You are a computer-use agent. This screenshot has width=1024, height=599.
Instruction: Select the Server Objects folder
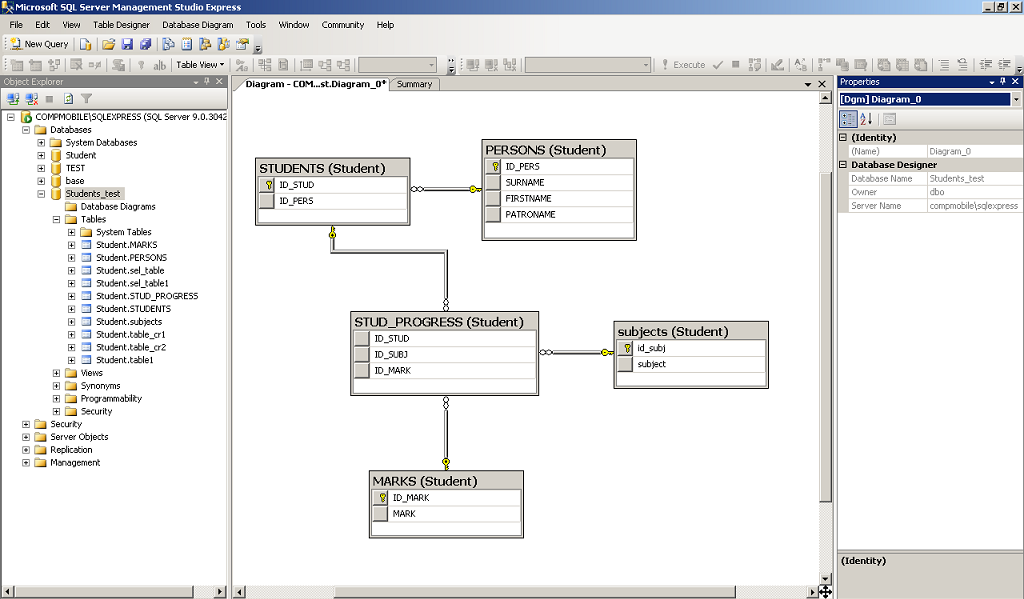(79, 437)
